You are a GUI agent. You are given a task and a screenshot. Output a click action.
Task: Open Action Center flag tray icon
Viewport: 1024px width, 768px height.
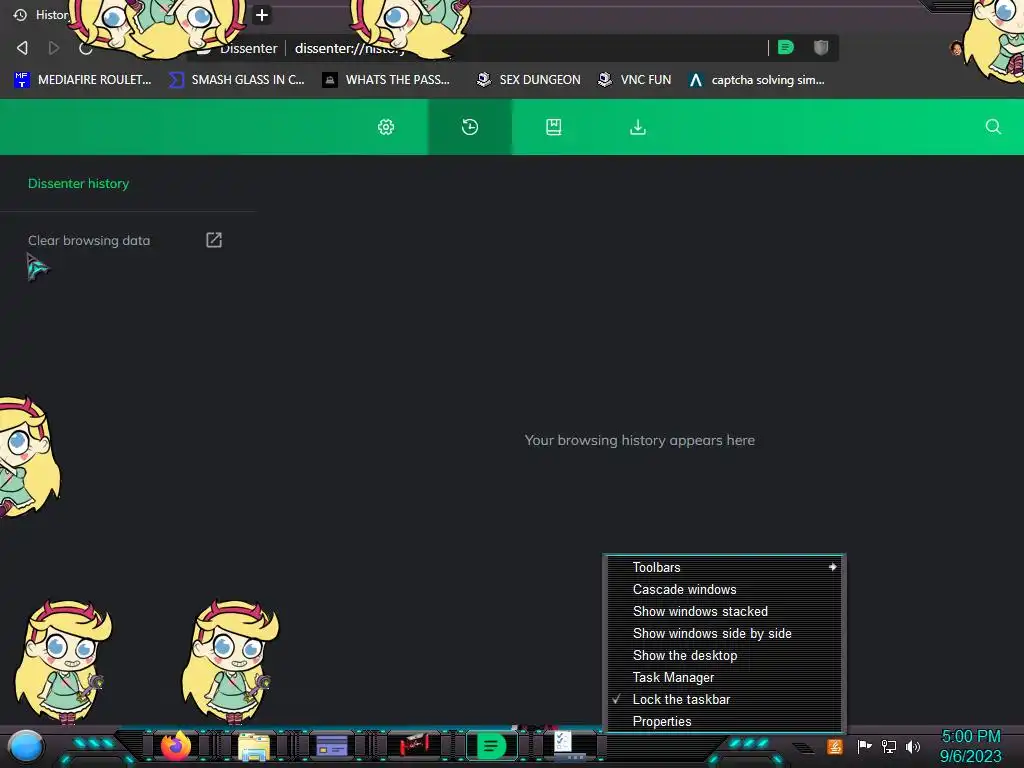[864, 746]
